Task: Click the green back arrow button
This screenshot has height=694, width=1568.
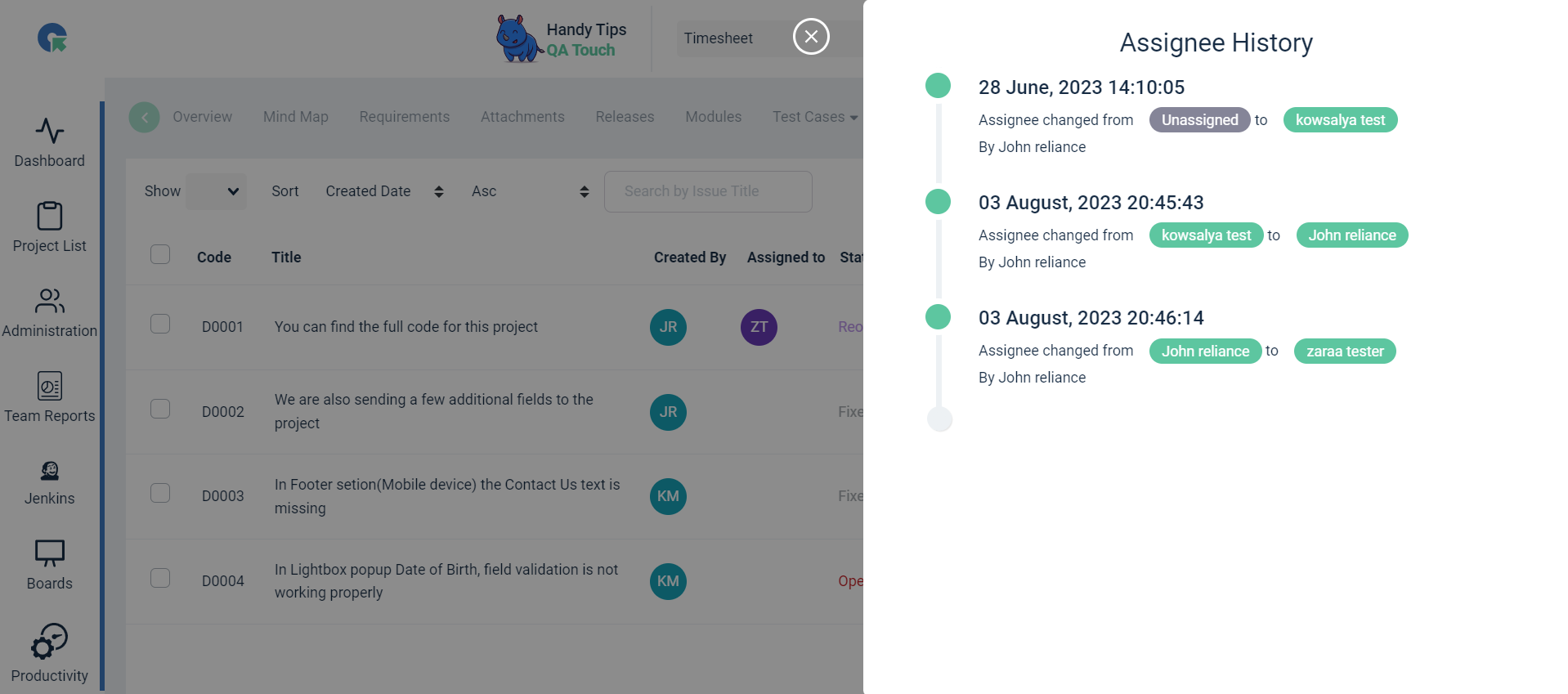Action: click(x=145, y=118)
